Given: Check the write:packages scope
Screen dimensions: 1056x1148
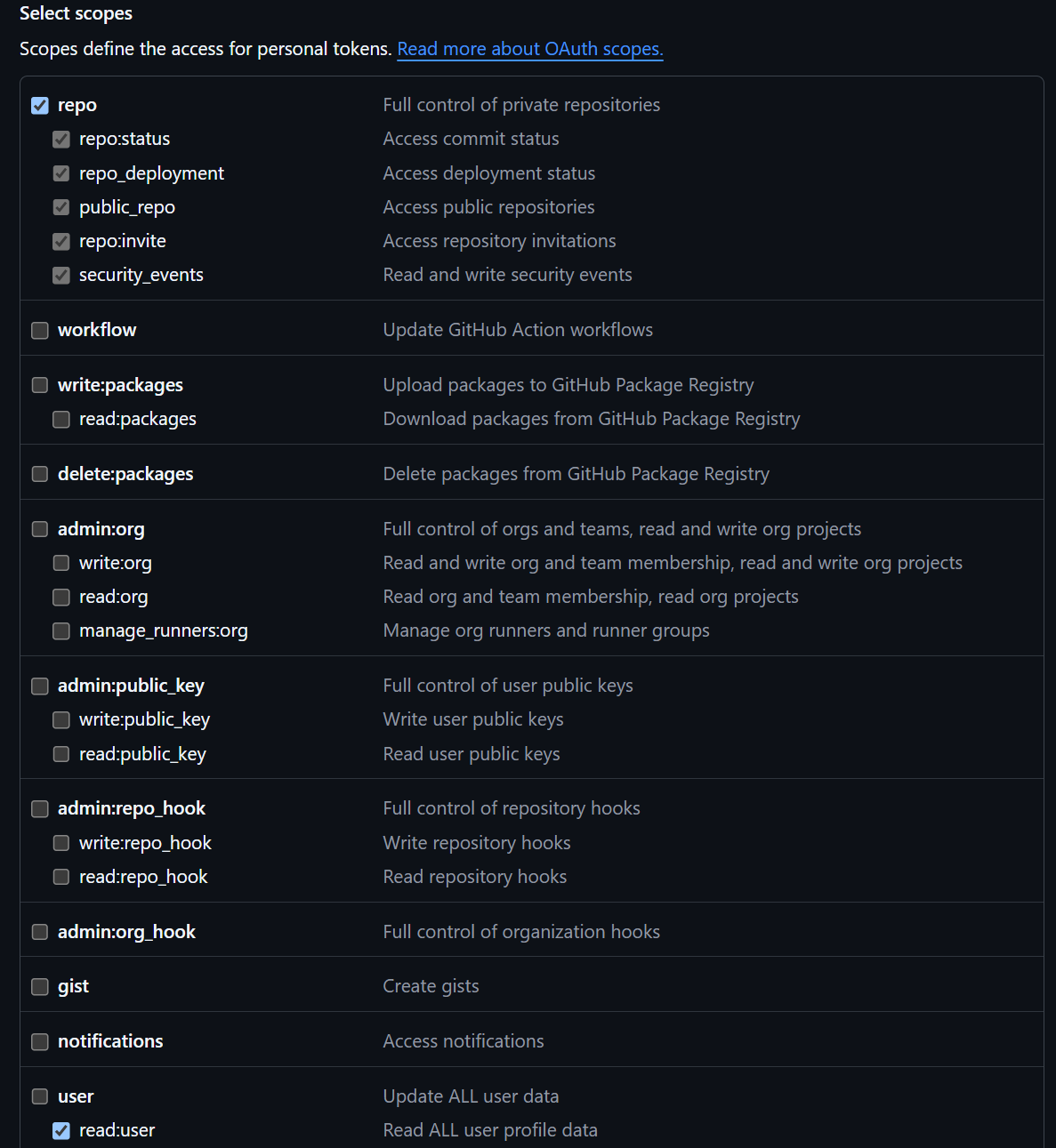Looking at the screenshot, I should pyautogui.click(x=40, y=385).
